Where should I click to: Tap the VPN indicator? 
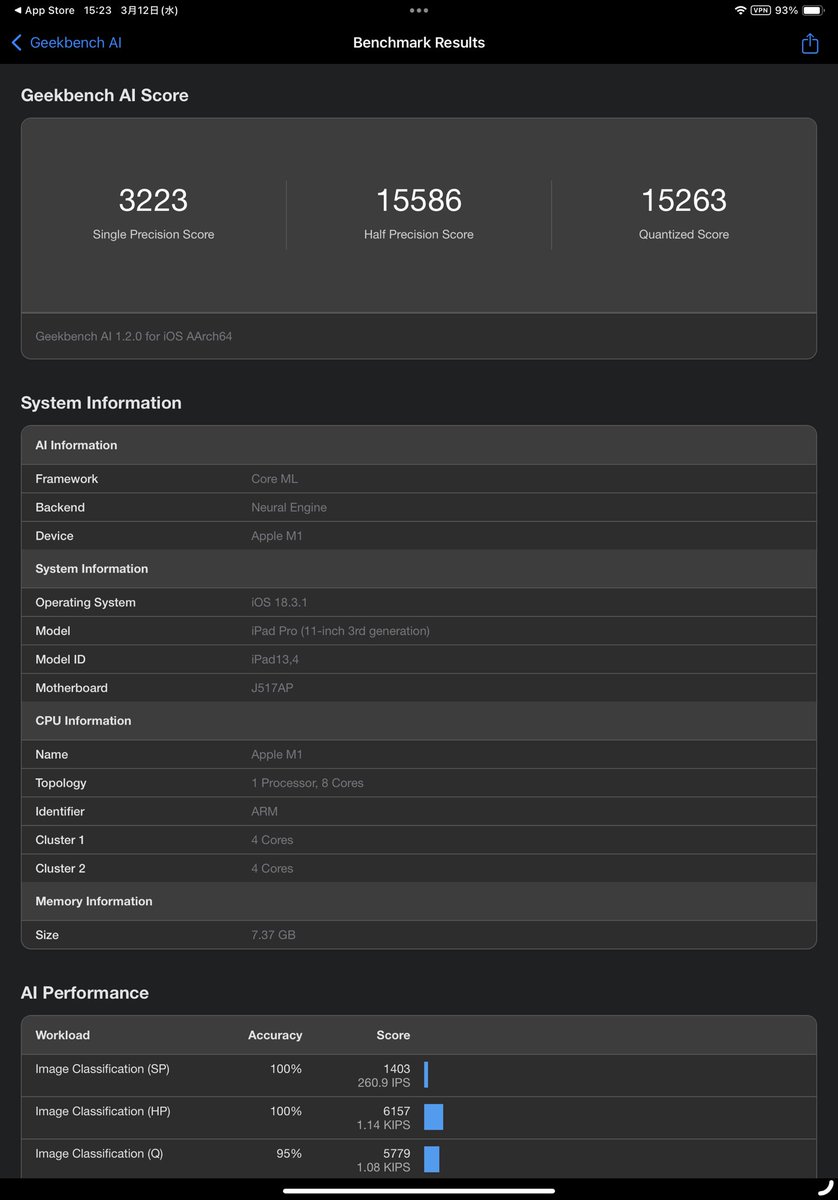[x=760, y=10]
